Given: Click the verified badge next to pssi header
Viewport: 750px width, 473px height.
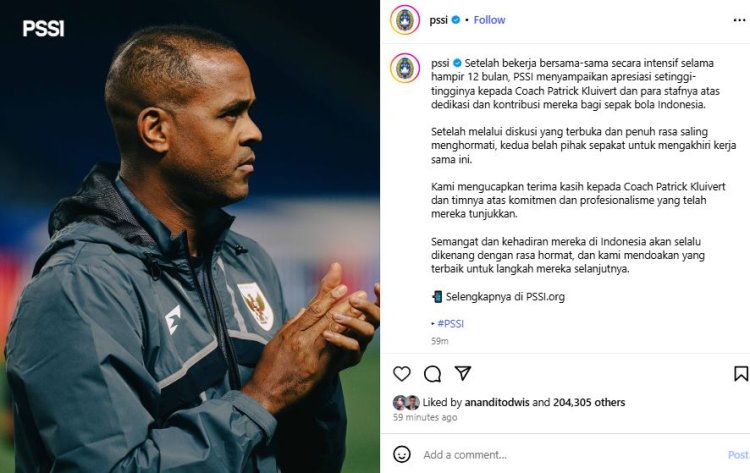Looking at the screenshot, I should [x=456, y=20].
